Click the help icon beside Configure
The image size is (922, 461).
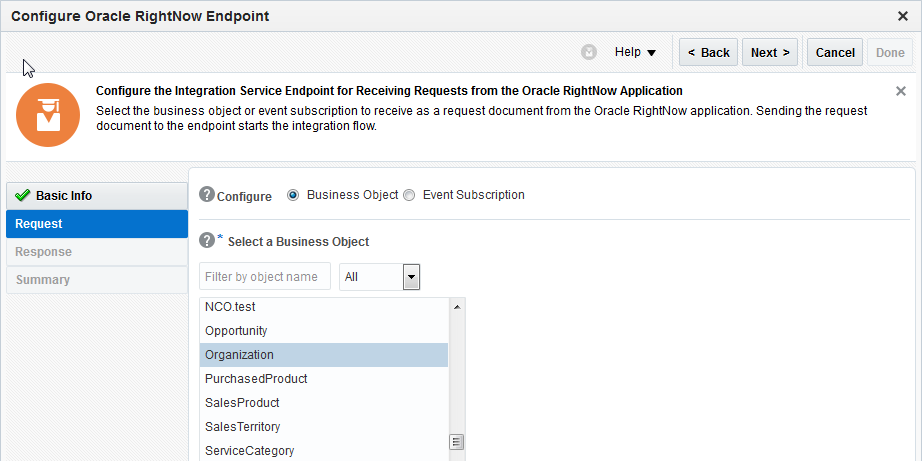coord(206,194)
